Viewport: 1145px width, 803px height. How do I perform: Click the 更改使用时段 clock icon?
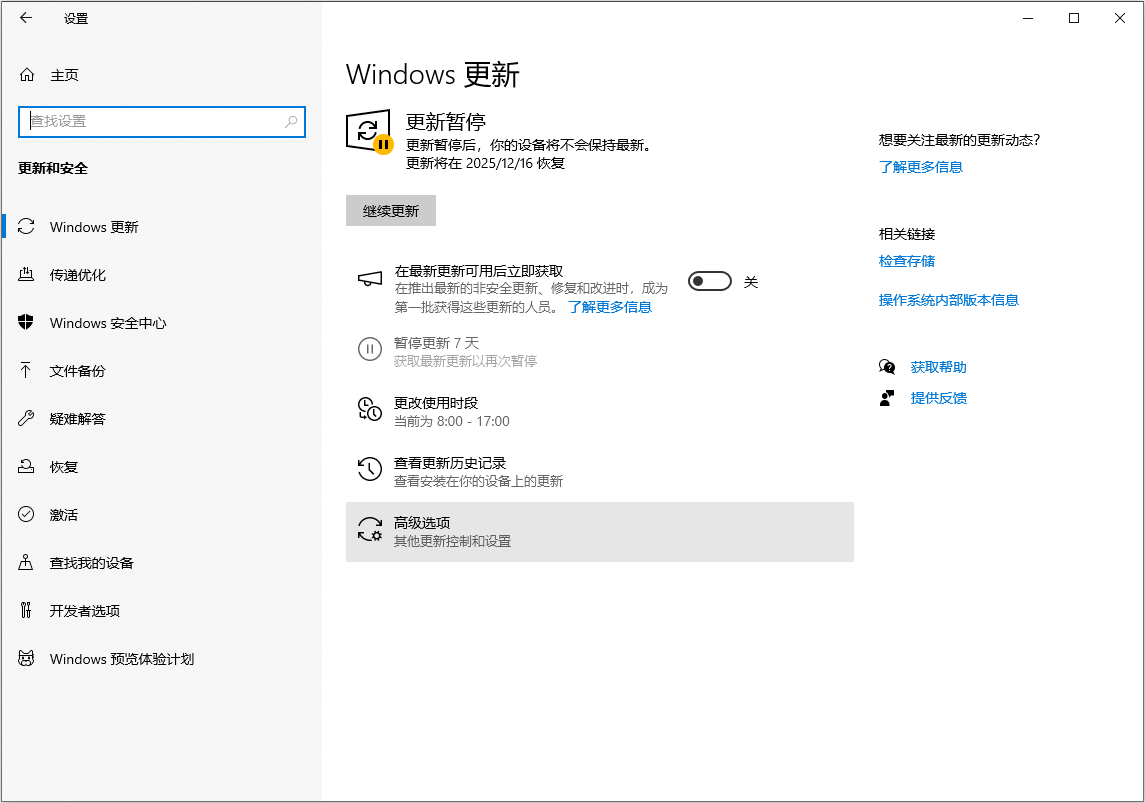[x=370, y=409]
